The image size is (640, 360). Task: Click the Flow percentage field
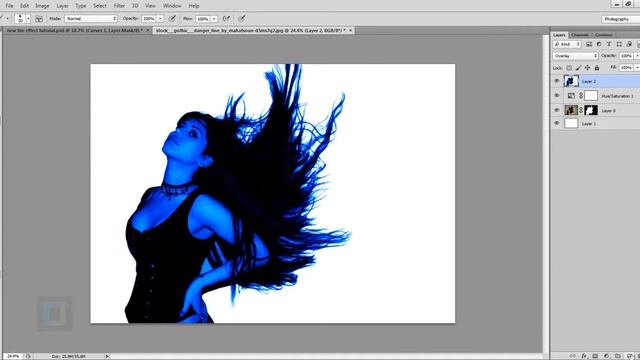203,19
